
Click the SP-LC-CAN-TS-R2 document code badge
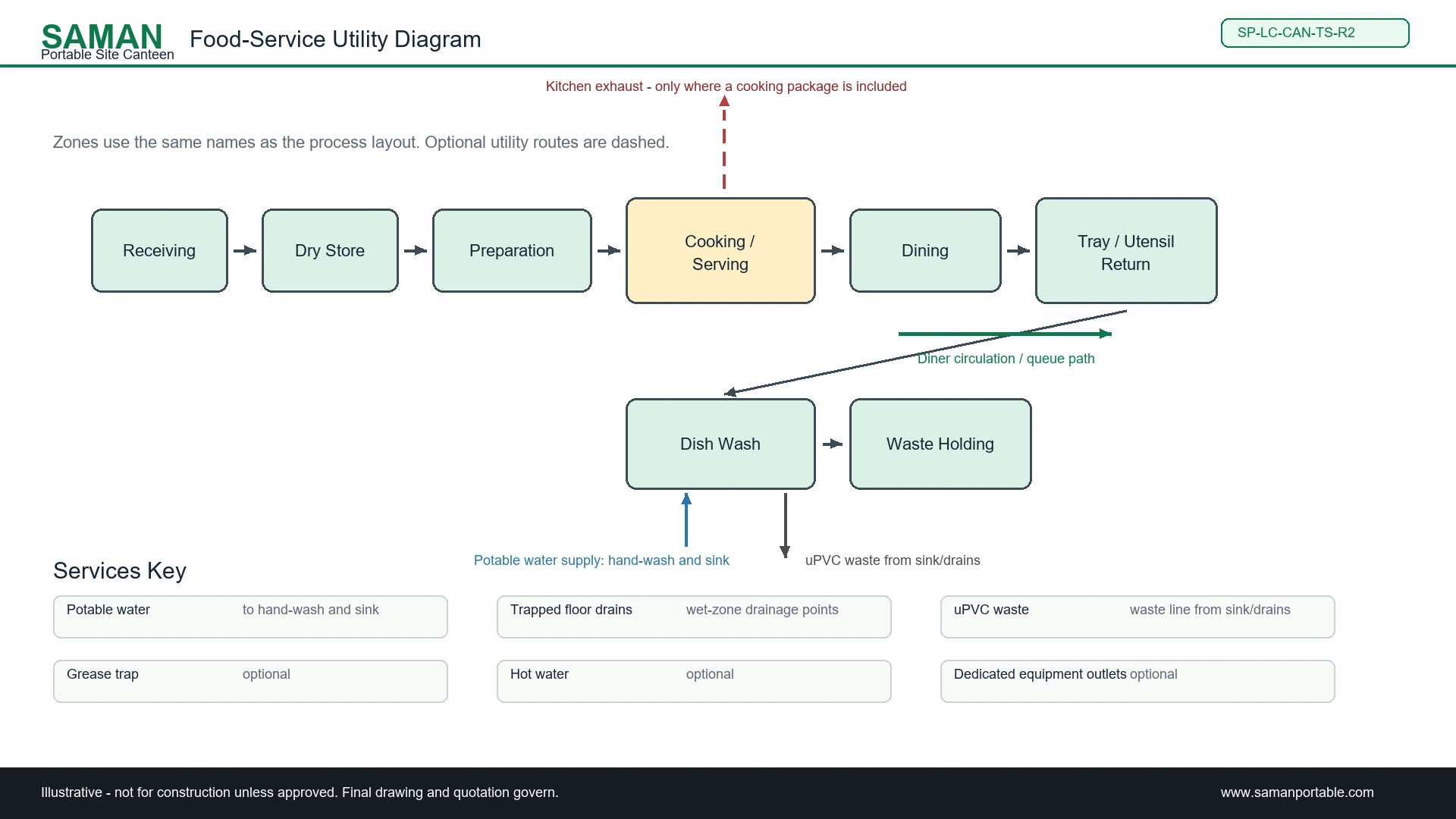point(1315,33)
